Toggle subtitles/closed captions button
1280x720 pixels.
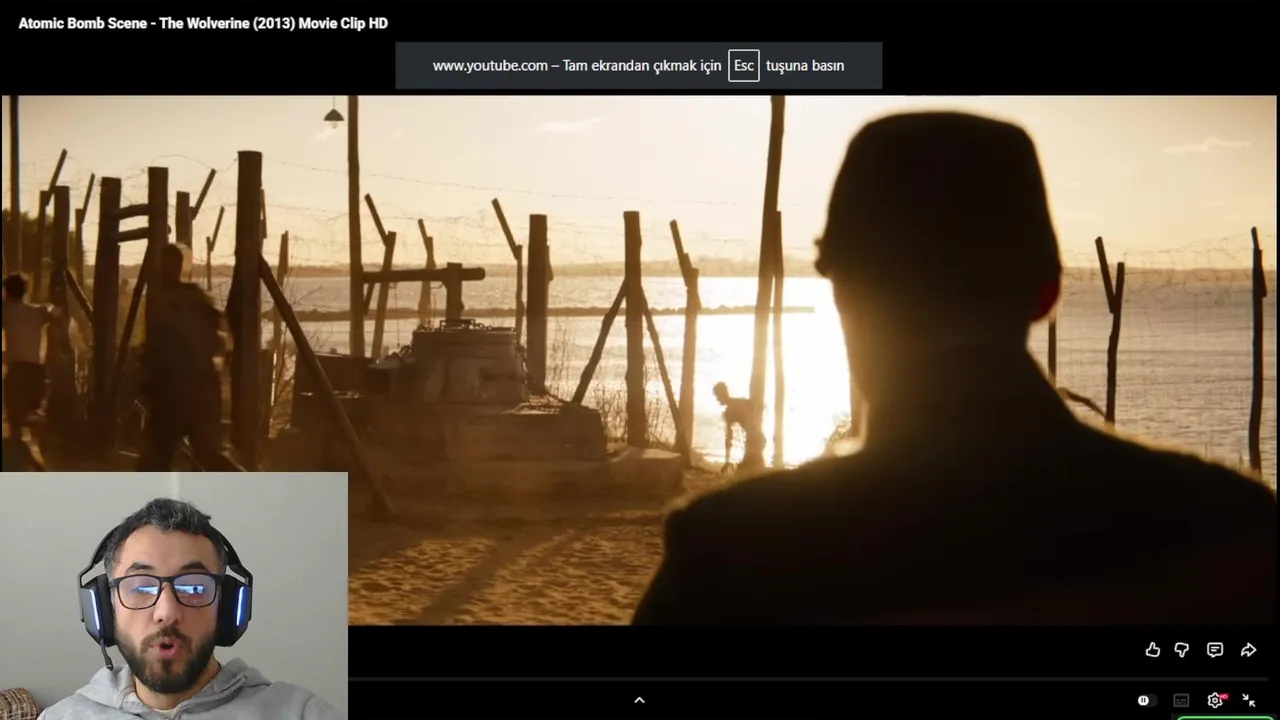pyautogui.click(x=1181, y=701)
